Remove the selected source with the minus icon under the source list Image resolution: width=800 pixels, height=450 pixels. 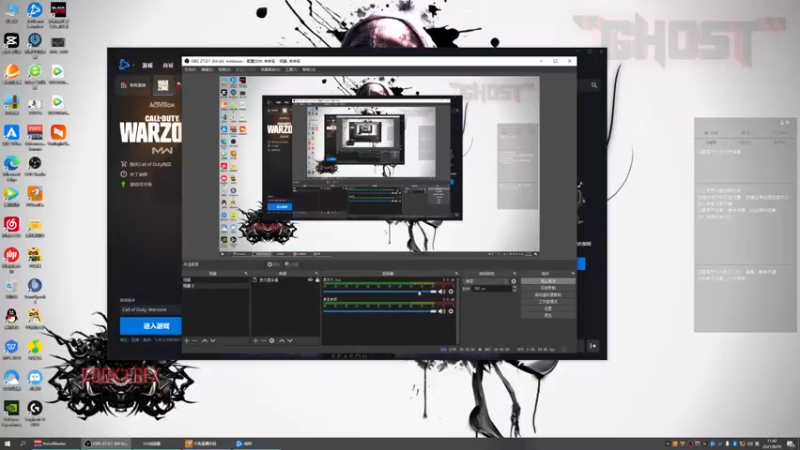tap(263, 340)
